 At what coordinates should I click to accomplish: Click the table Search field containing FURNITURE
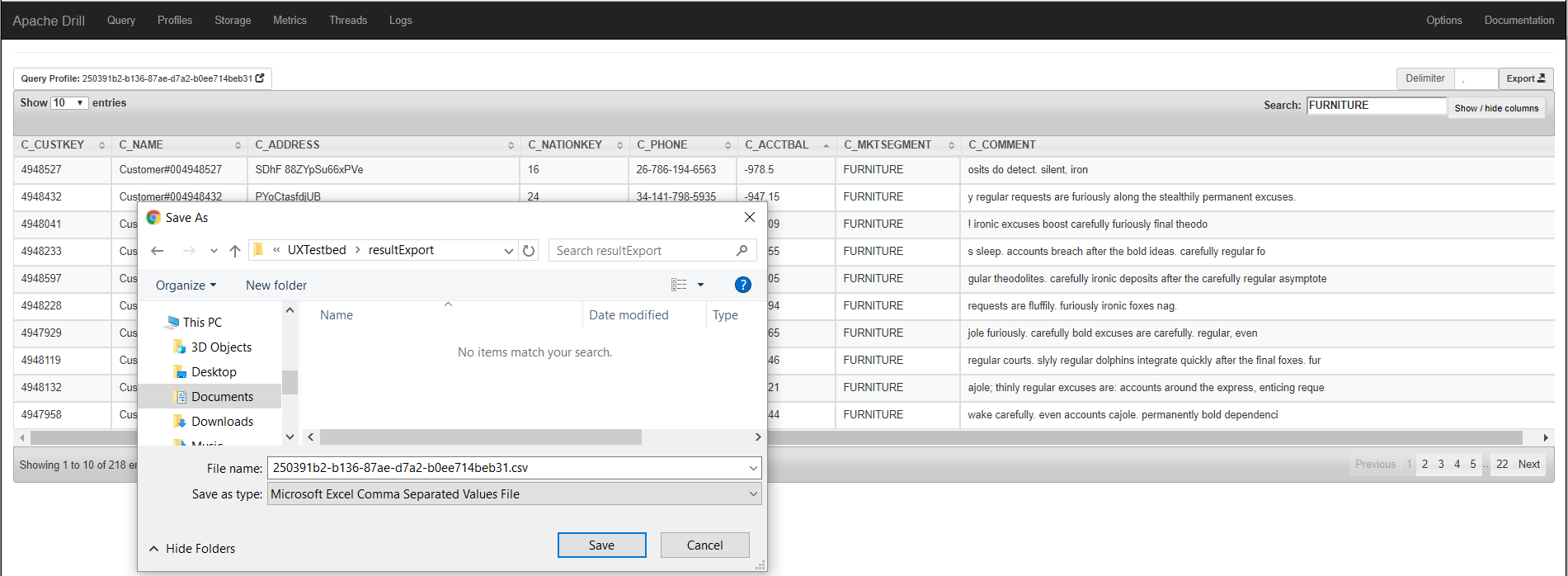point(1377,106)
